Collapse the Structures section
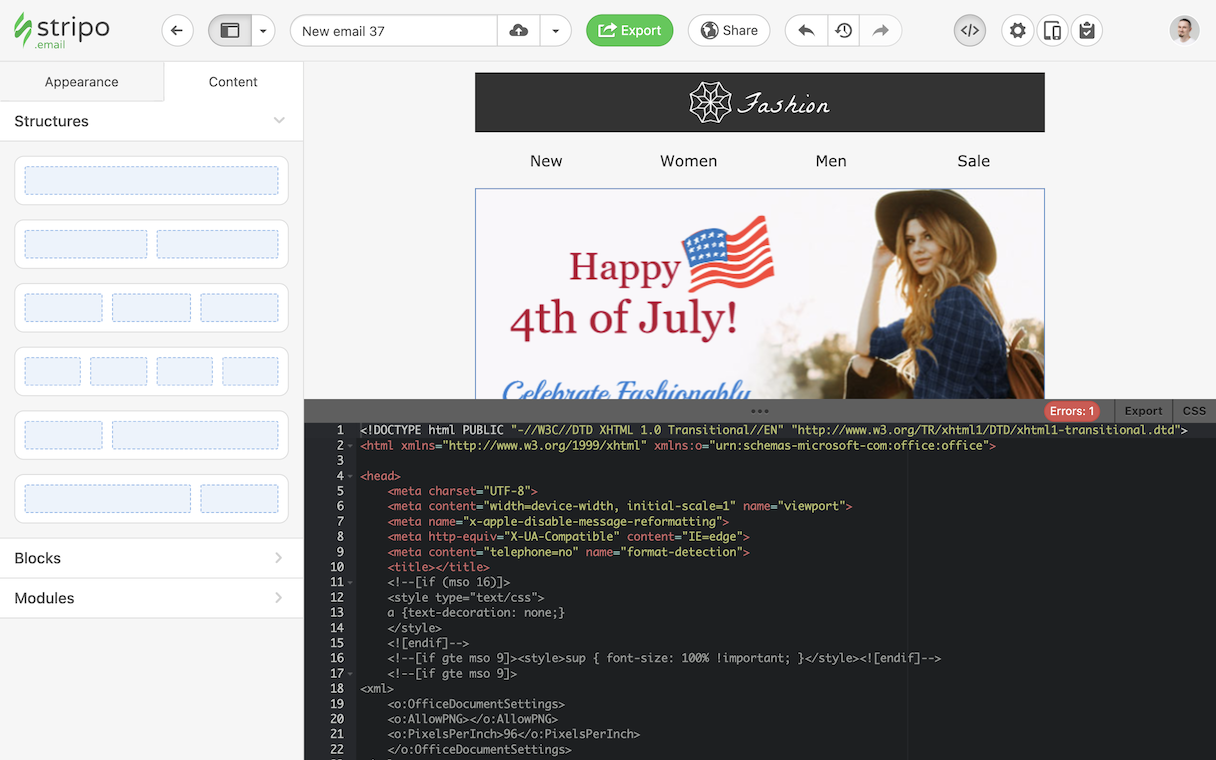Viewport: 1216px width, 760px height. tap(279, 121)
